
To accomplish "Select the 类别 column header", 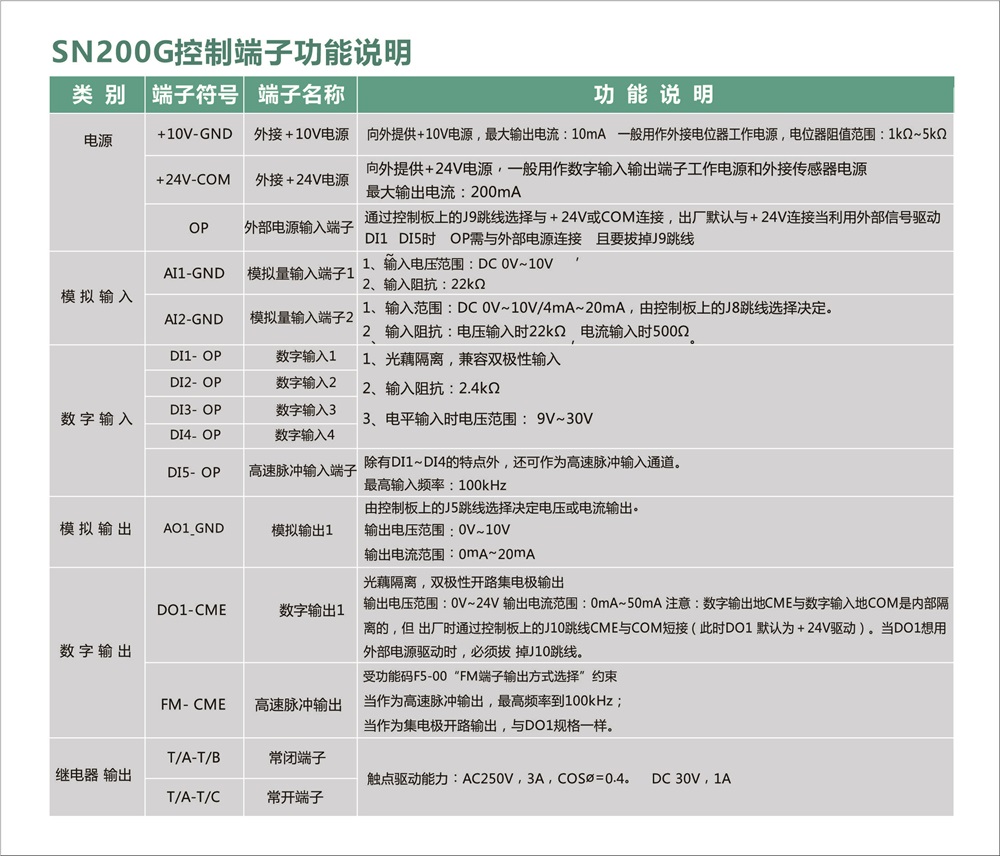I will [x=98, y=95].
